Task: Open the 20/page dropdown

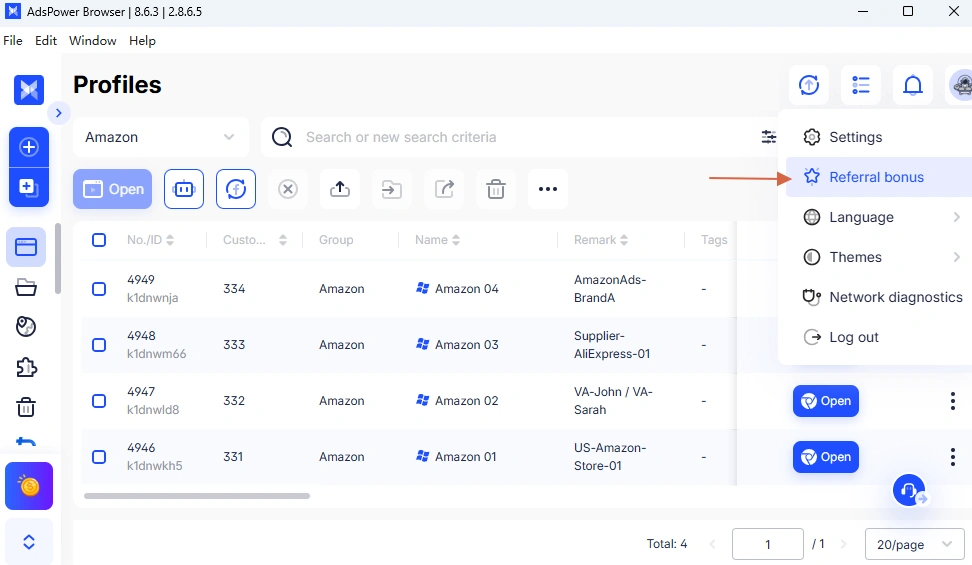Action: click(914, 544)
